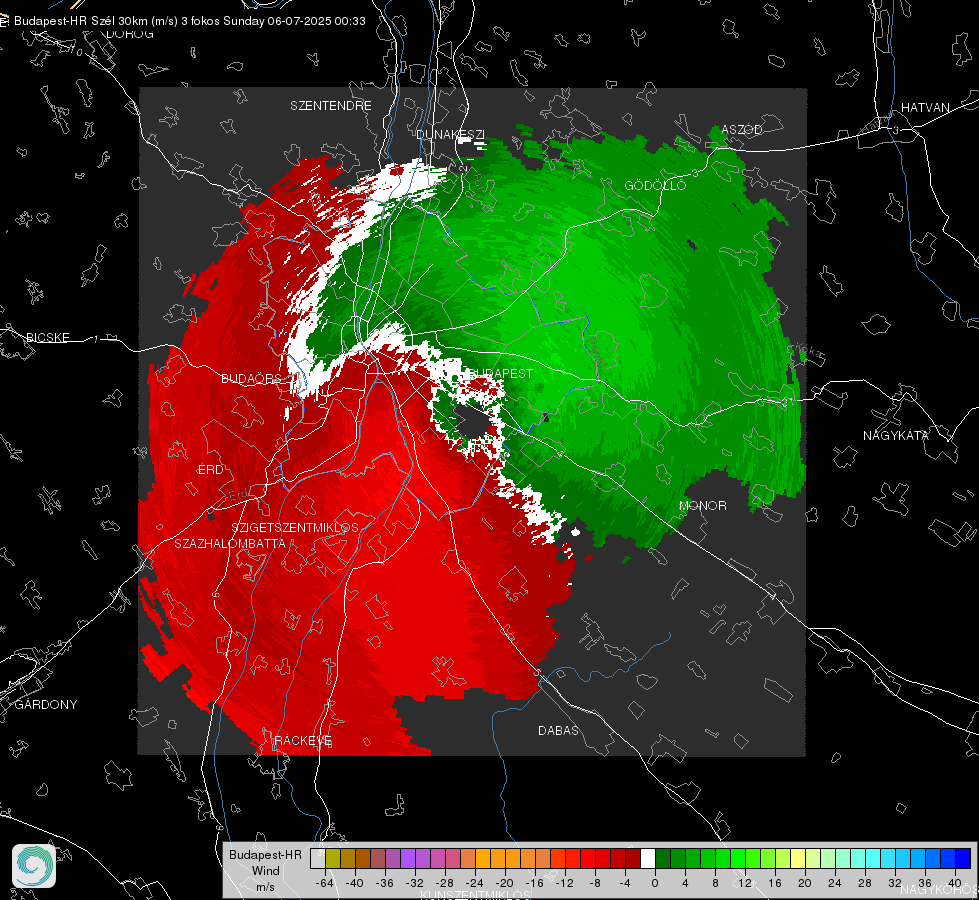Pick the olive swatch above -64
This screenshot has width=979, height=900.
(333, 858)
